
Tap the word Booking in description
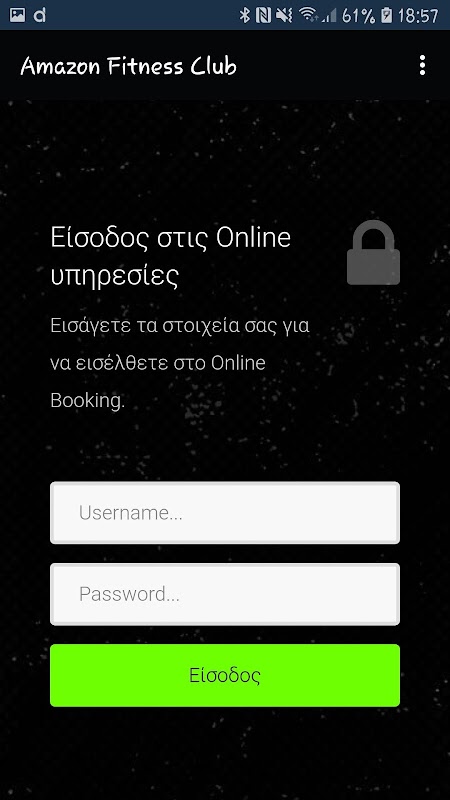[87, 401]
